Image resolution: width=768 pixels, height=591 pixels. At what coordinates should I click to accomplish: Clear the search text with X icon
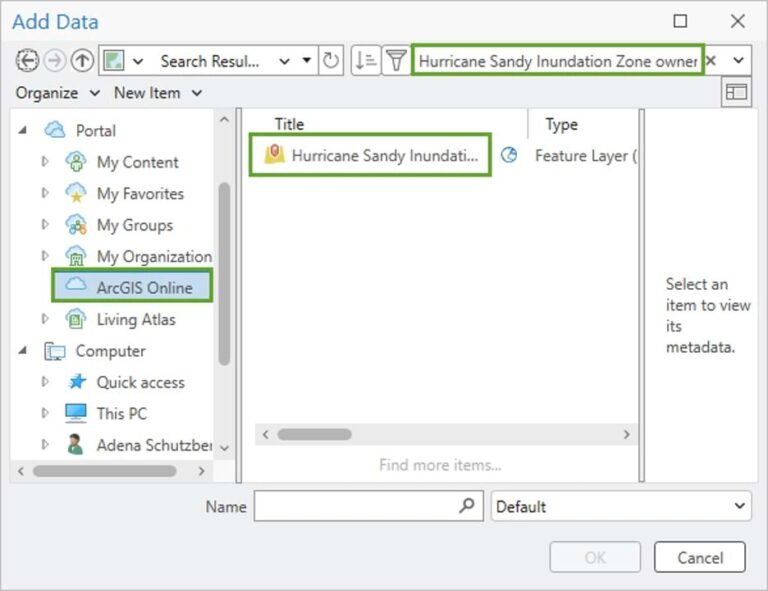(x=712, y=60)
